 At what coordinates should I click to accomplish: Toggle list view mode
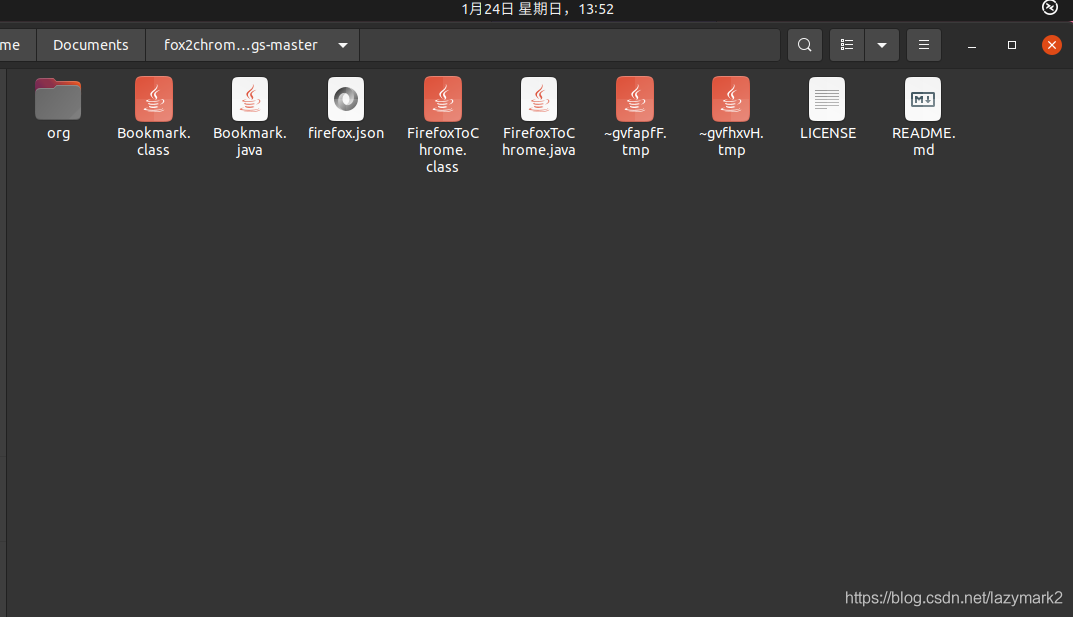[847, 45]
